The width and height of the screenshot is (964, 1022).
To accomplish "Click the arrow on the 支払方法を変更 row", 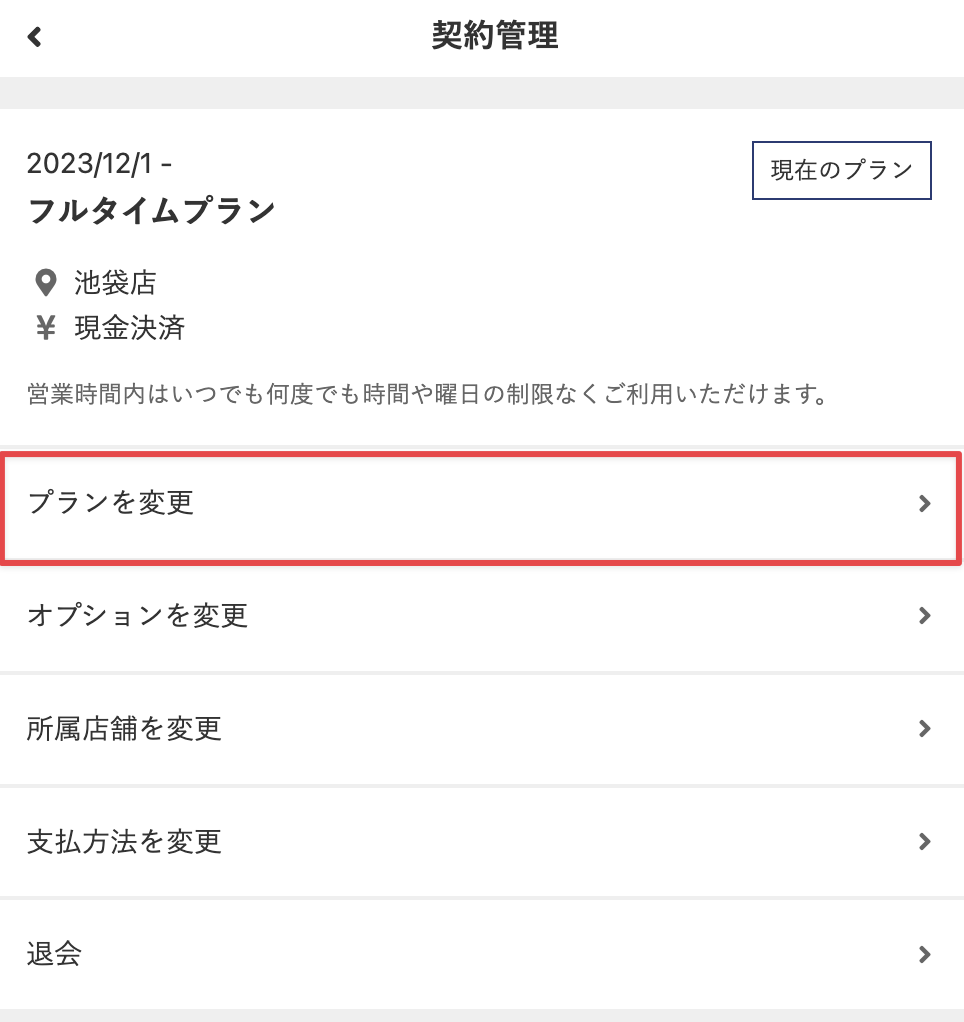I will tap(925, 841).
